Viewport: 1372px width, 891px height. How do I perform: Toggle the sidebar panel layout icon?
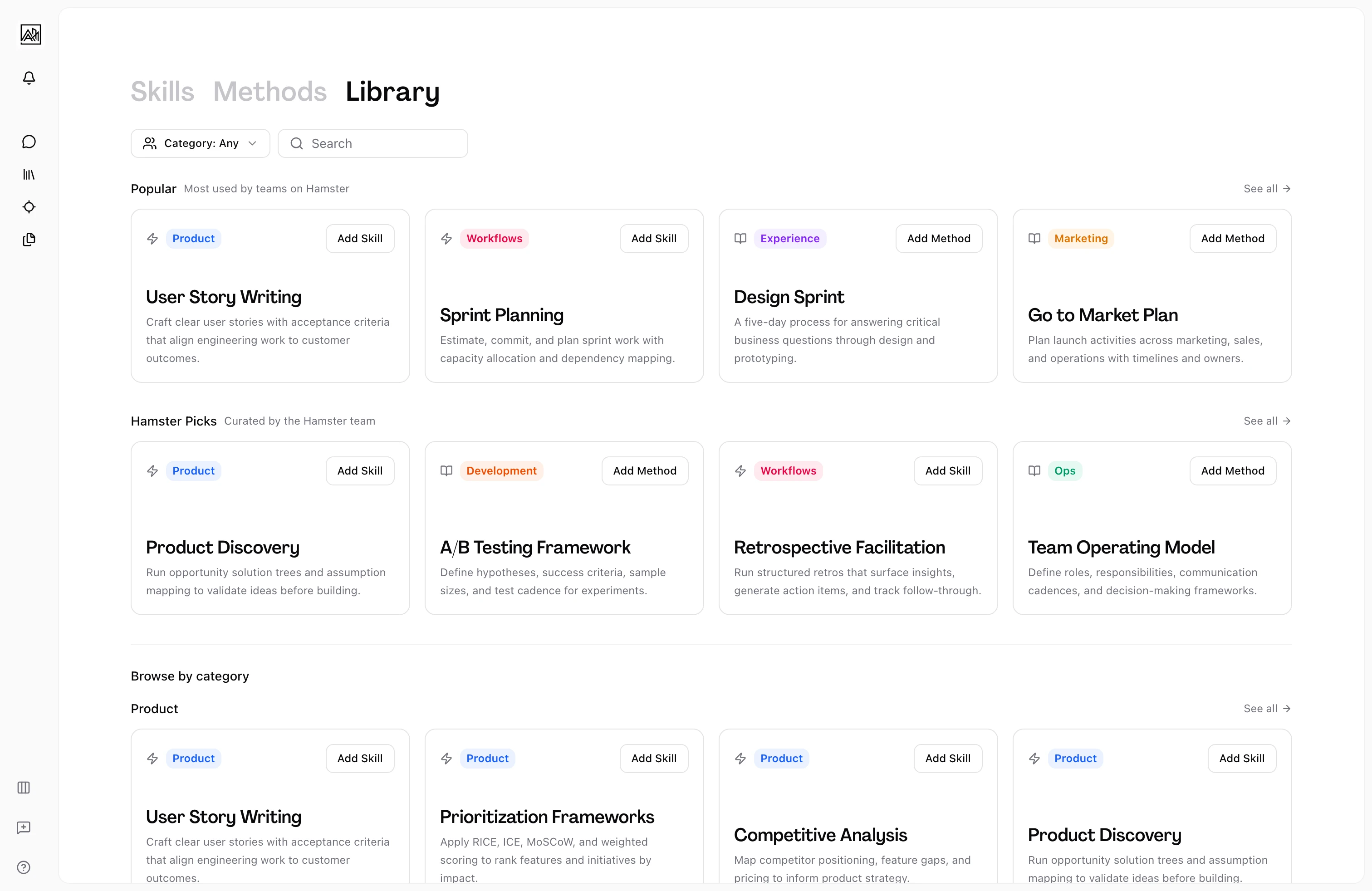coord(24,787)
